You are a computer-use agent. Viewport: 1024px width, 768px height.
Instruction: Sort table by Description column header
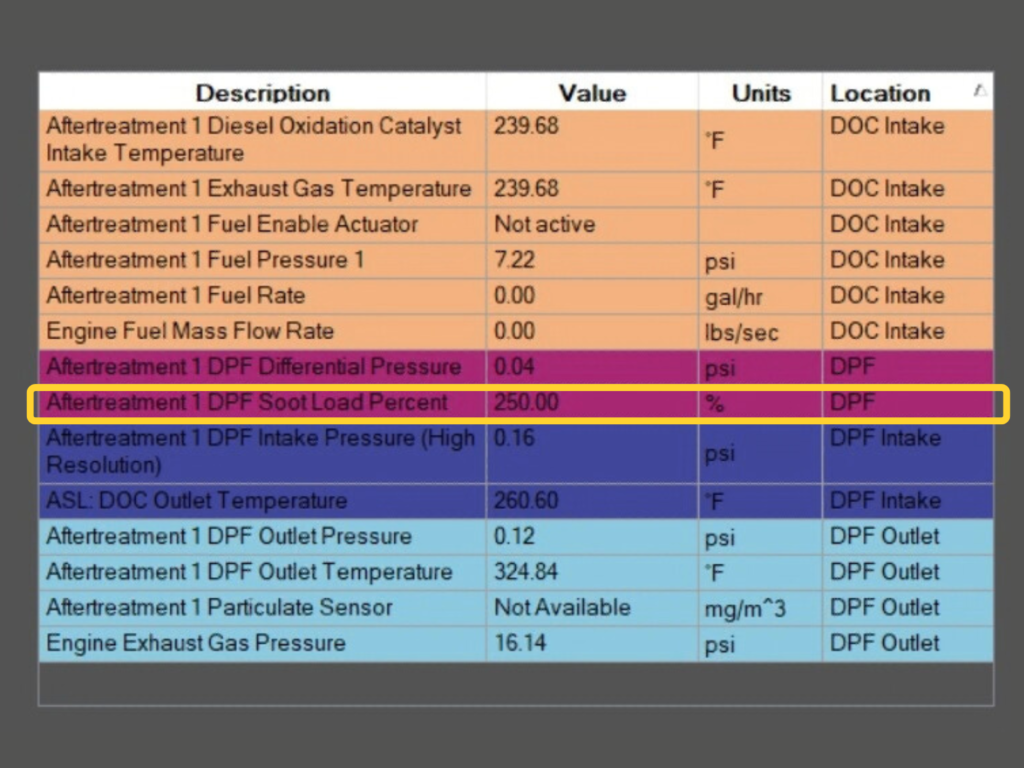[262, 93]
